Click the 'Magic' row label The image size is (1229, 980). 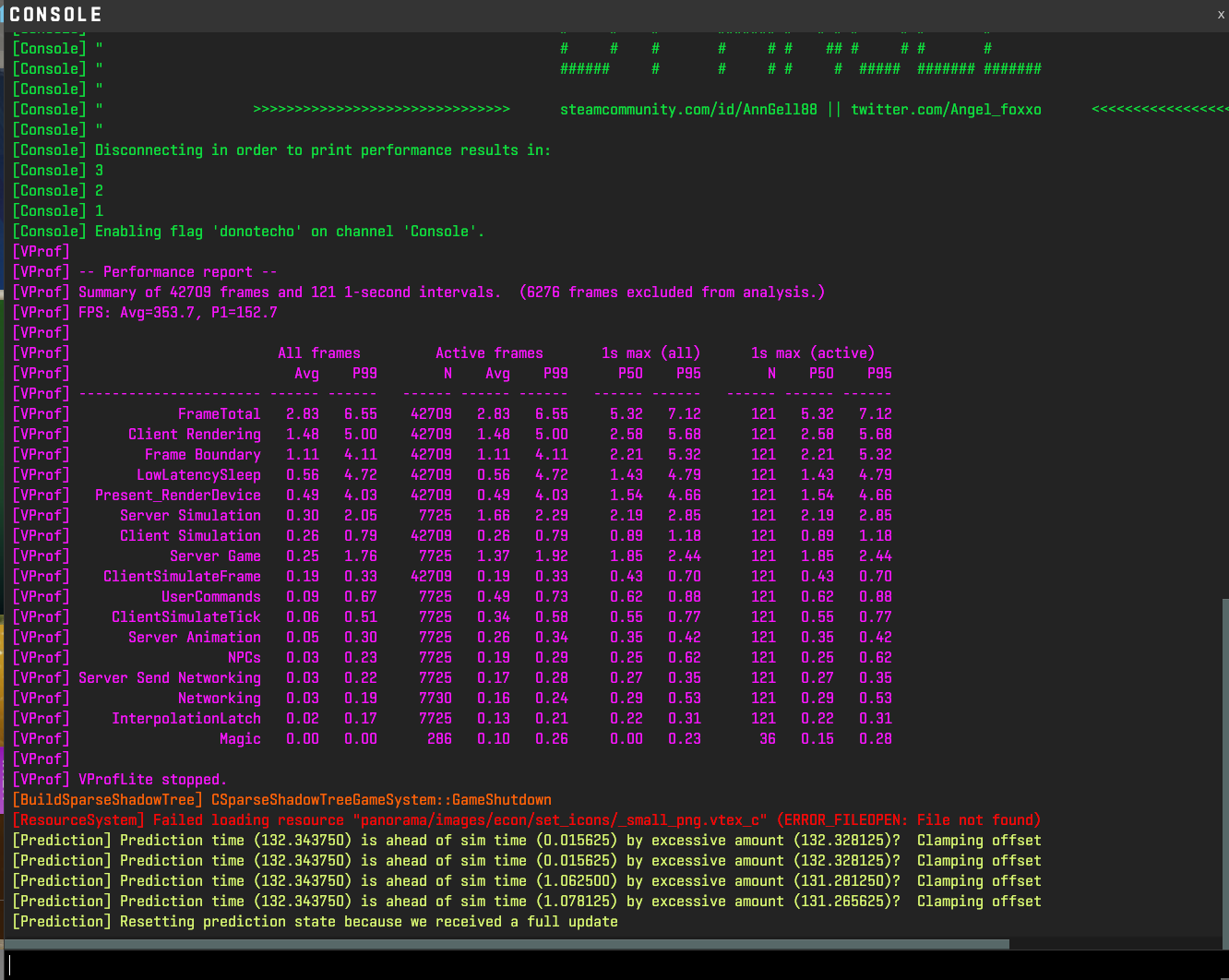(240, 739)
